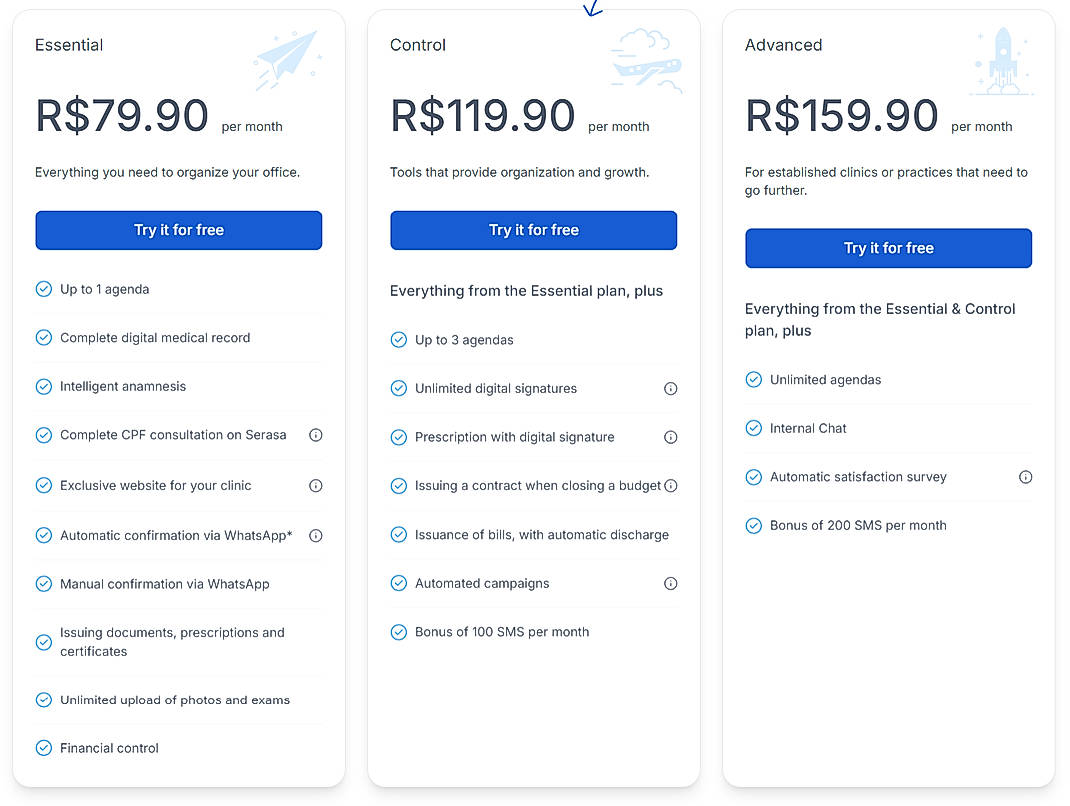Click the Essential plan title
The height and width of the screenshot is (806, 1070).
tap(69, 45)
